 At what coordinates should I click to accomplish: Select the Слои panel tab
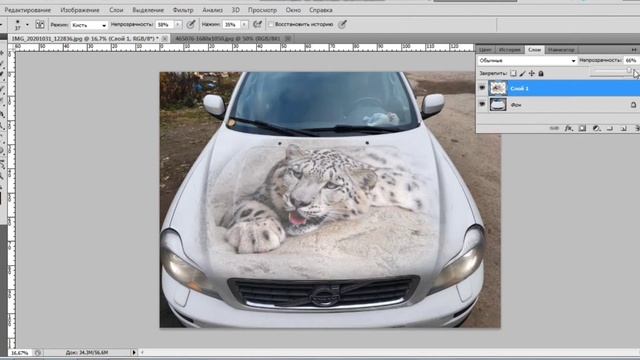tap(534, 50)
